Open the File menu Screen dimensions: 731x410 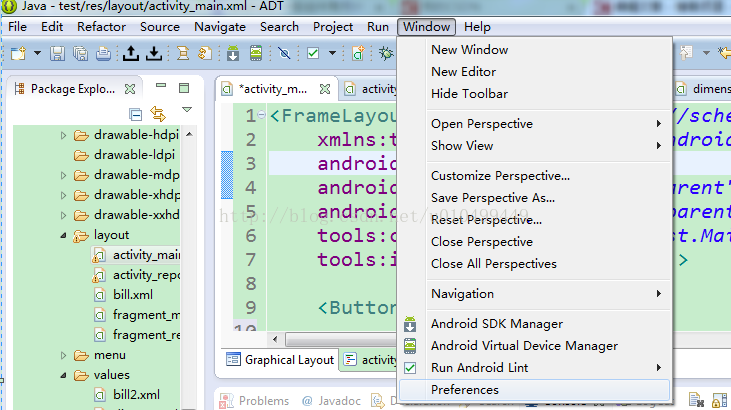18,27
